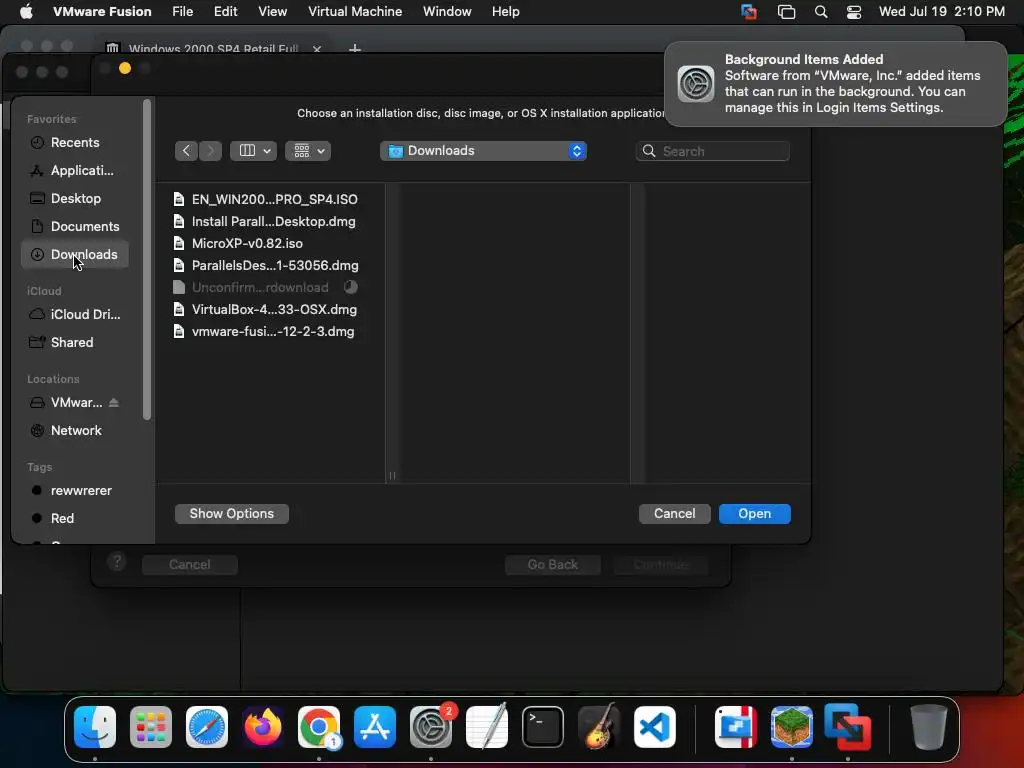
Task: Click the Windows 2000 SP4 Retail tab
Action: pyautogui.click(x=213, y=48)
